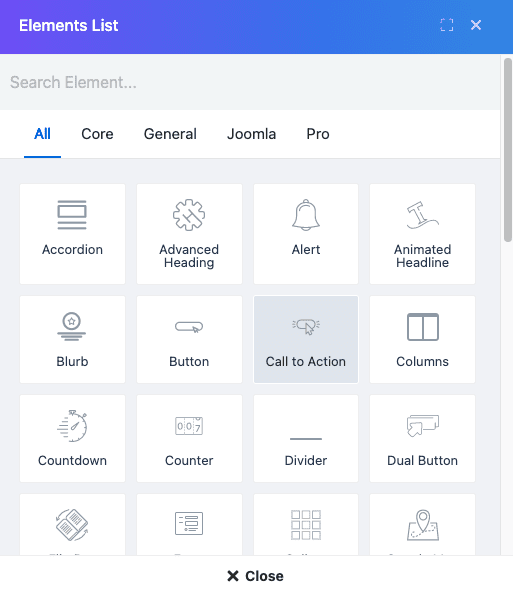Viewport: 513px width, 595px height.
Task: Insert the Countdown timer element
Action: tap(72, 439)
